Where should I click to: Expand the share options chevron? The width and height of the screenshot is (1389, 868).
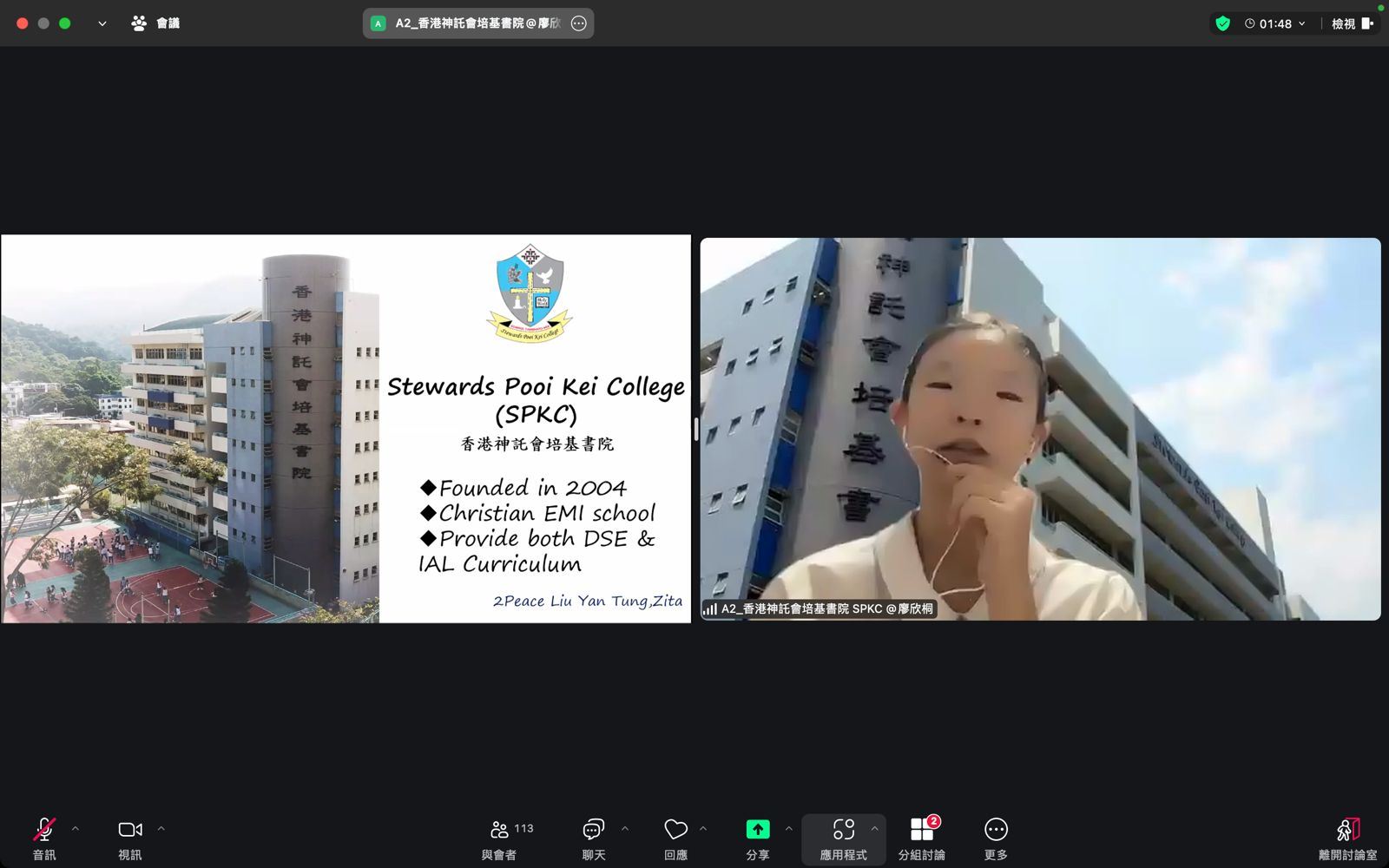click(788, 829)
